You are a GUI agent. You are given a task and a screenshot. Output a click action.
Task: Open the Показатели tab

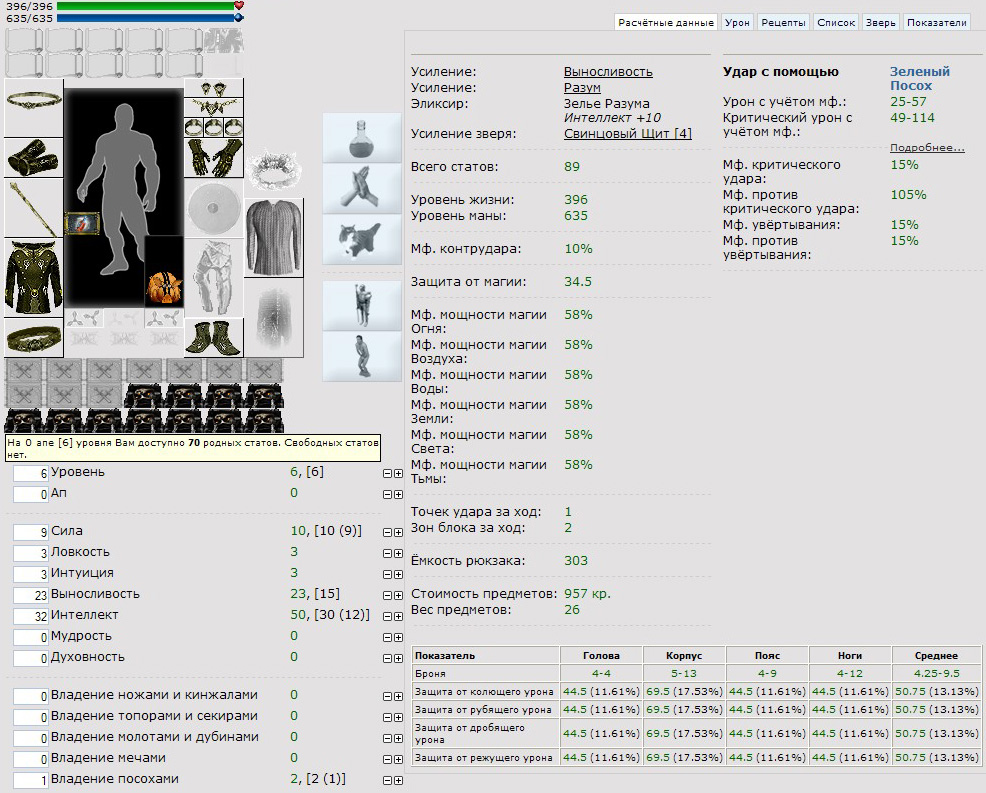pos(936,22)
